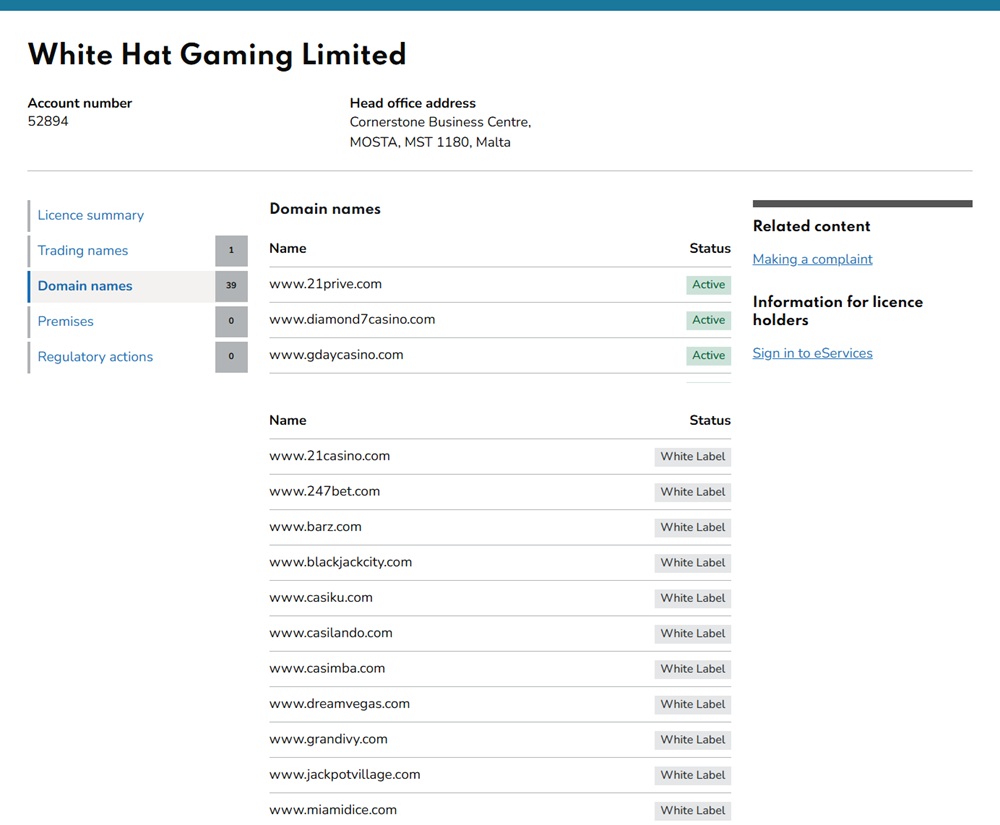Follow the Making a complaint link
The image size is (1000, 825).
point(812,259)
